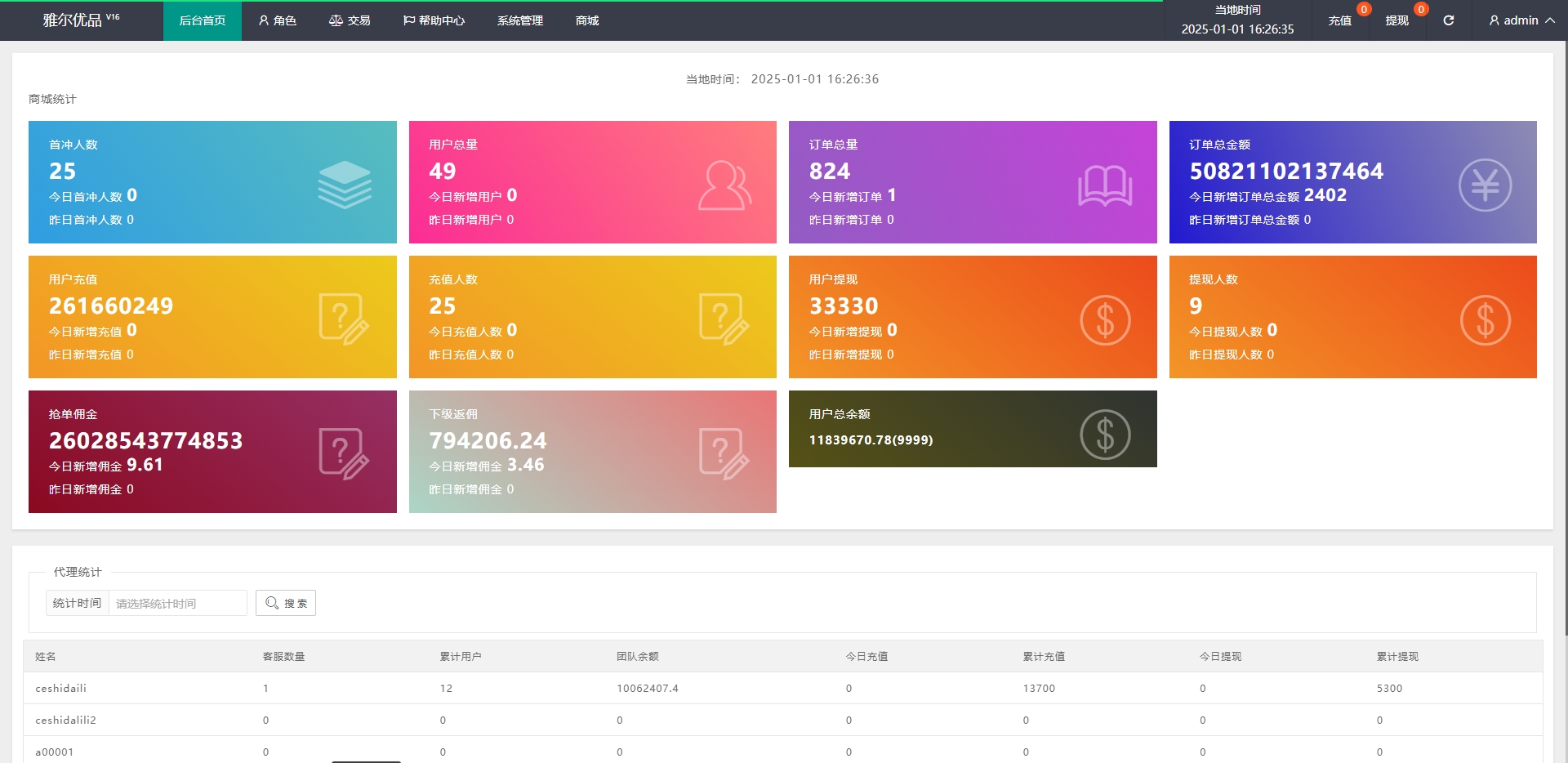The height and width of the screenshot is (763, 1568).
Task: Click the 请选择统计时间 date input field
Action: 177,603
